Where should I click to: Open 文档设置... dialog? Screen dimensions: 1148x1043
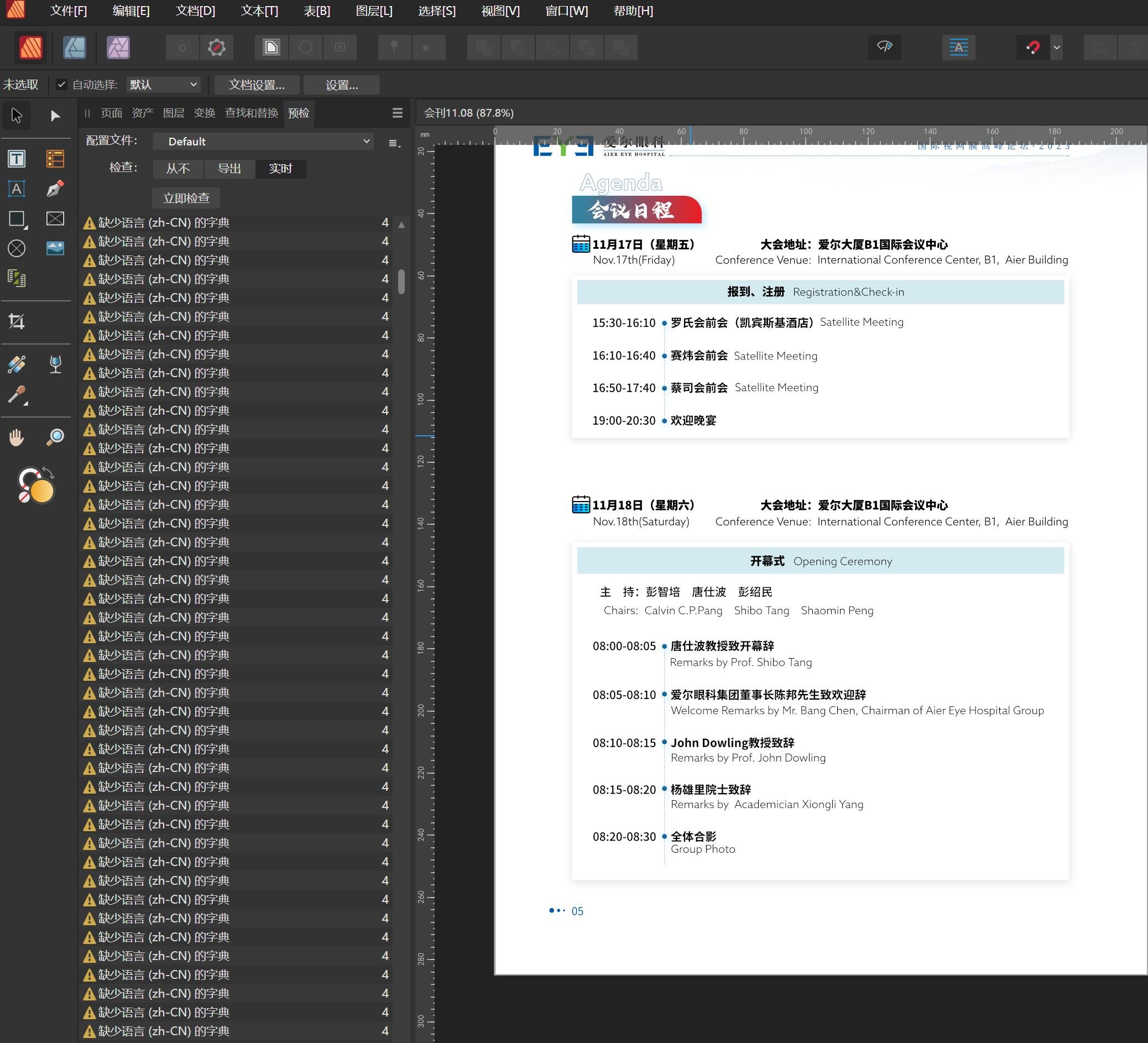(256, 85)
